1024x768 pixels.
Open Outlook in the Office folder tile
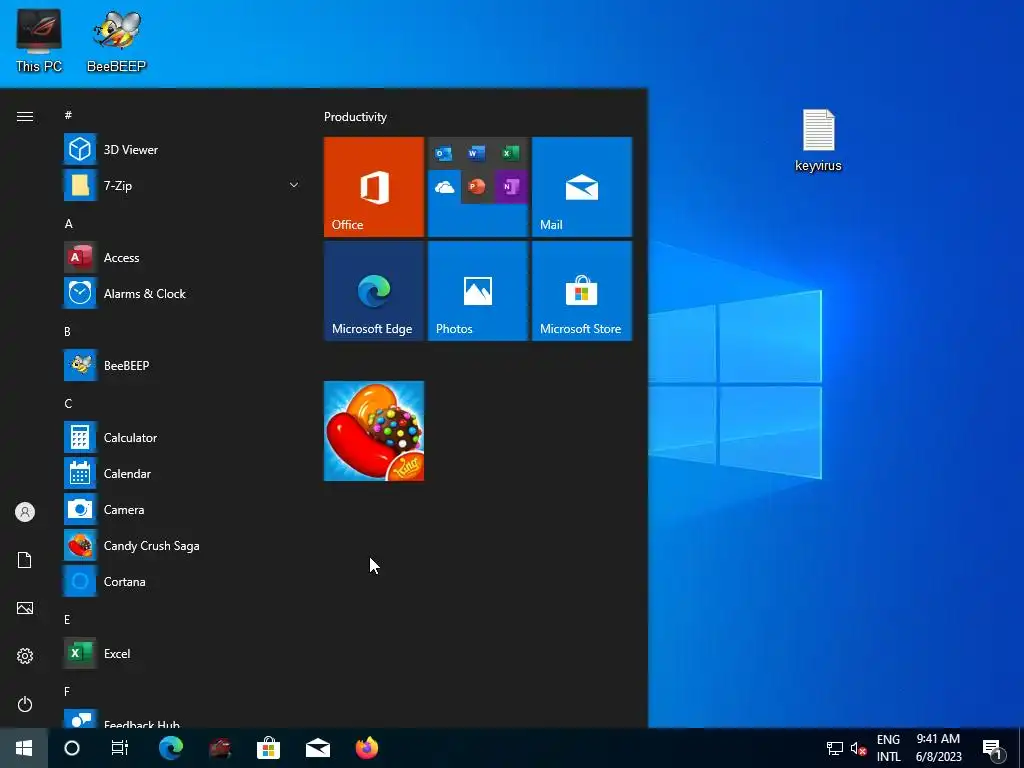point(444,153)
